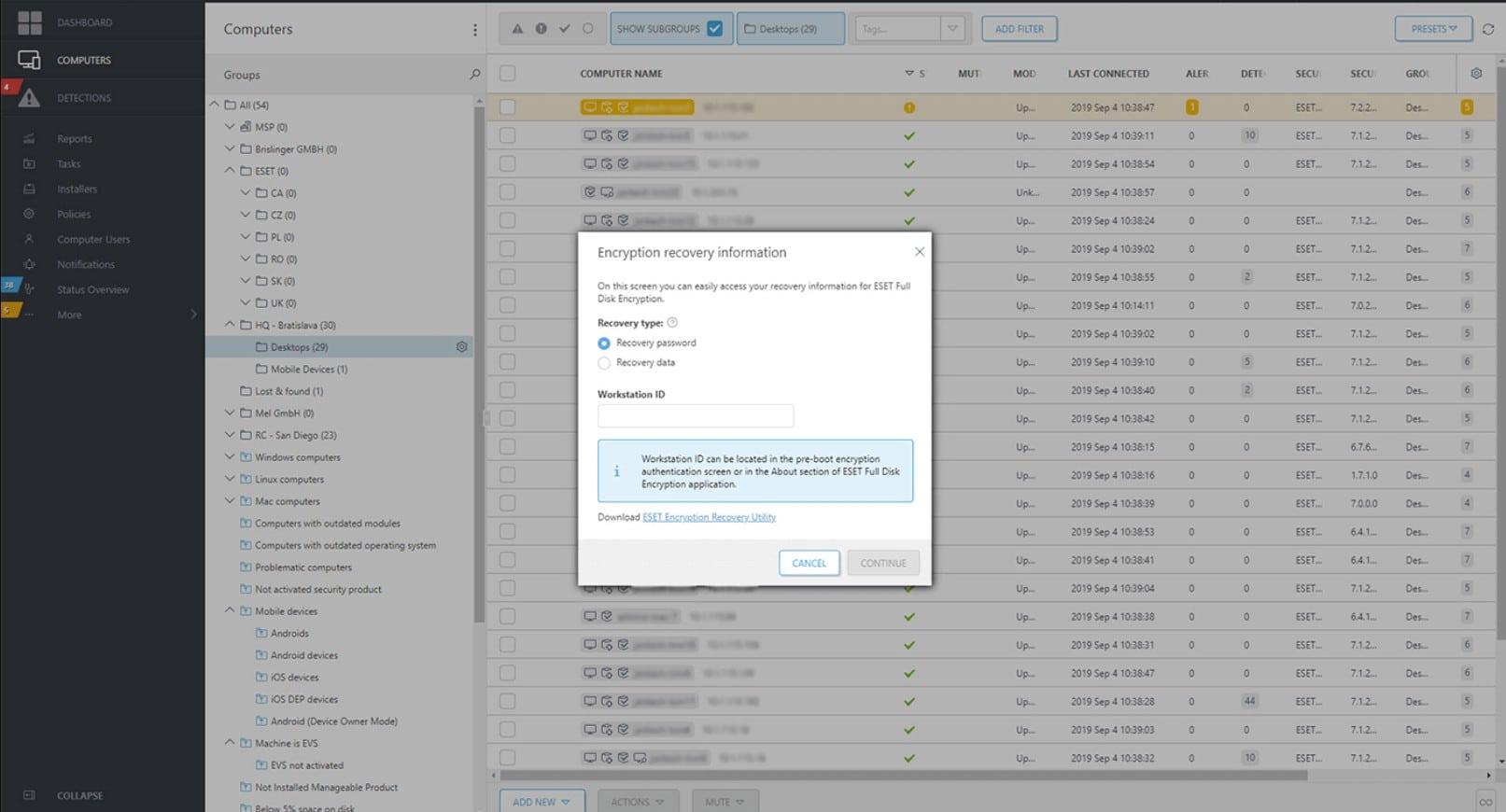Open Installers in the sidebar
This screenshot has height=812, width=1506.
point(77,189)
